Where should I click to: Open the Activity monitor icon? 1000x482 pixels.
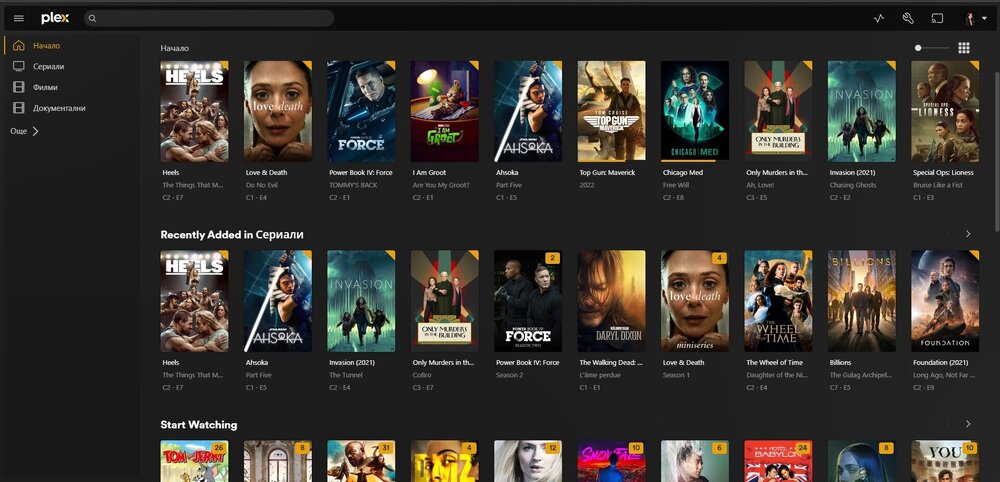[x=879, y=18]
